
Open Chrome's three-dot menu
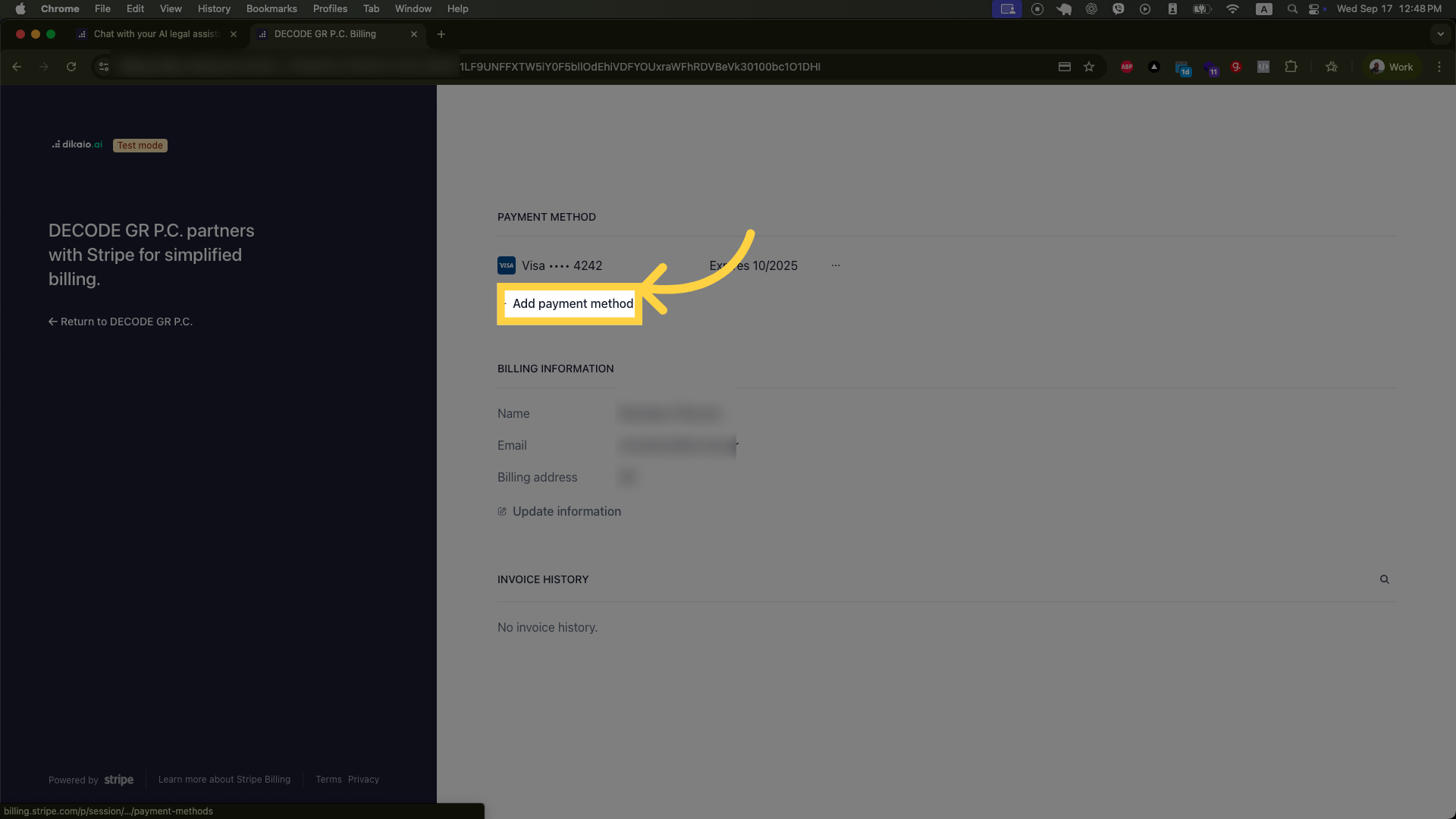coord(1440,67)
